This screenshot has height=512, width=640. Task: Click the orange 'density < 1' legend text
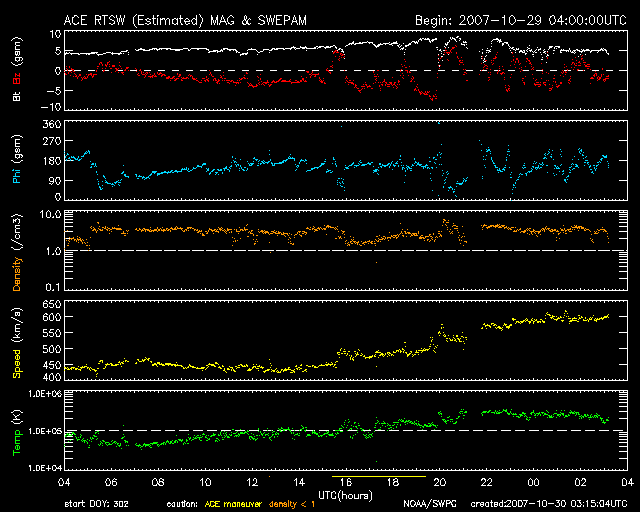coord(292,504)
